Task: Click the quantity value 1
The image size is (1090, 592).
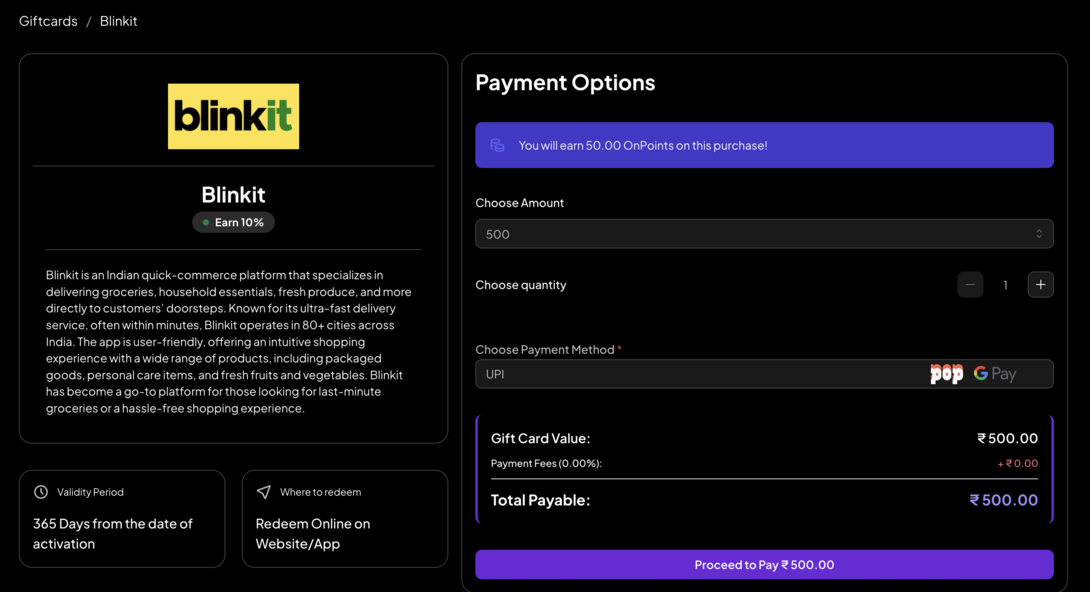Action: (1005, 285)
